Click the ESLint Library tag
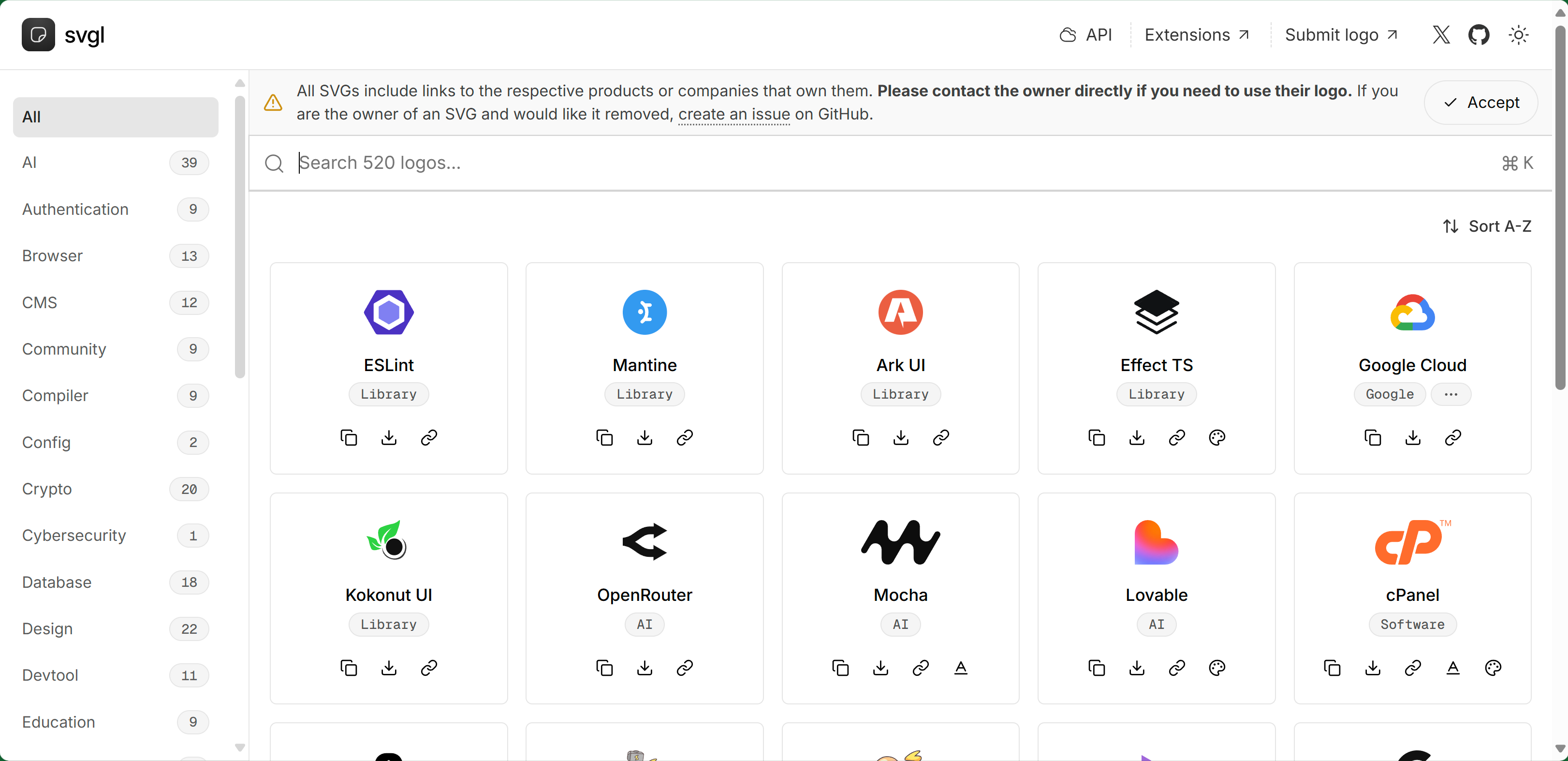Viewport: 1568px width, 761px height. pos(388,394)
